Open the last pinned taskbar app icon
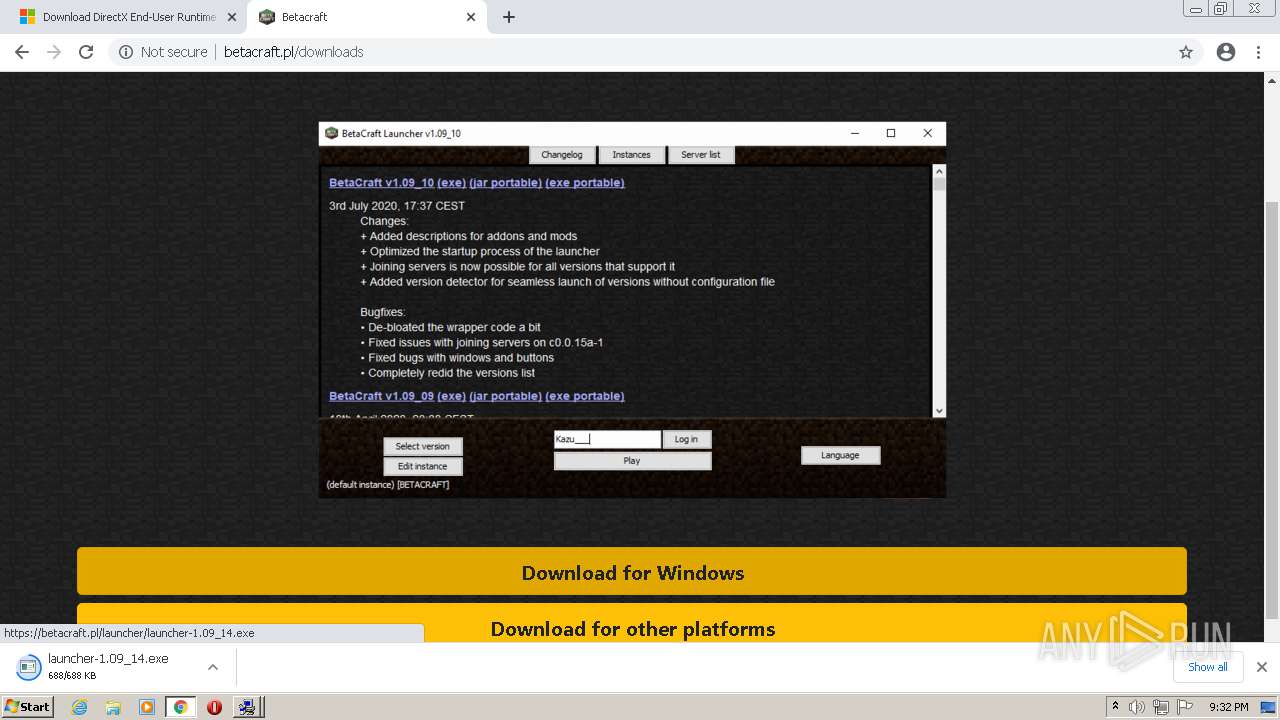This screenshot has height=720, width=1280. click(247, 707)
